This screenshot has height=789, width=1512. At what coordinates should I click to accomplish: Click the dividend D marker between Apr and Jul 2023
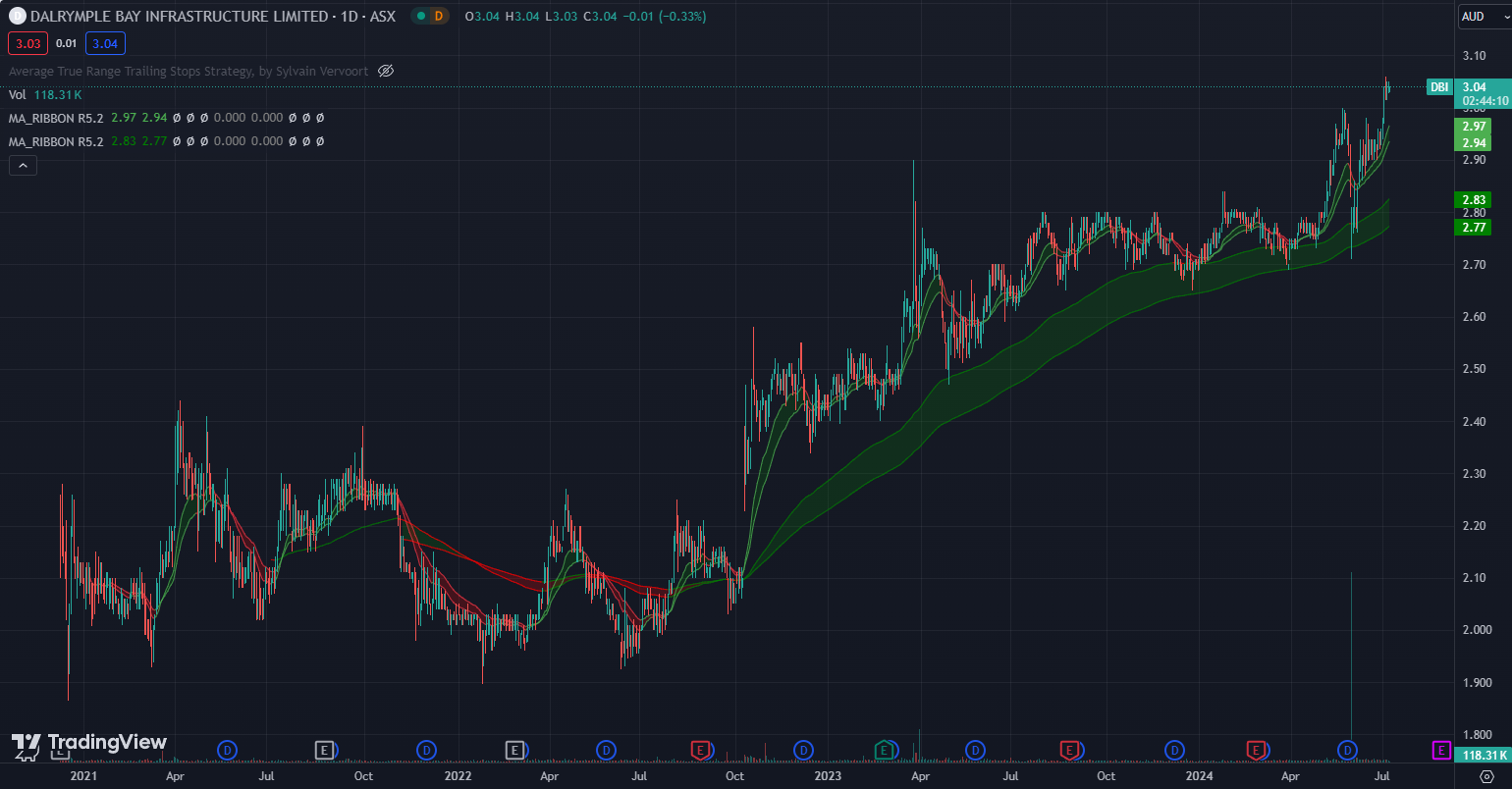tap(975, 750)
